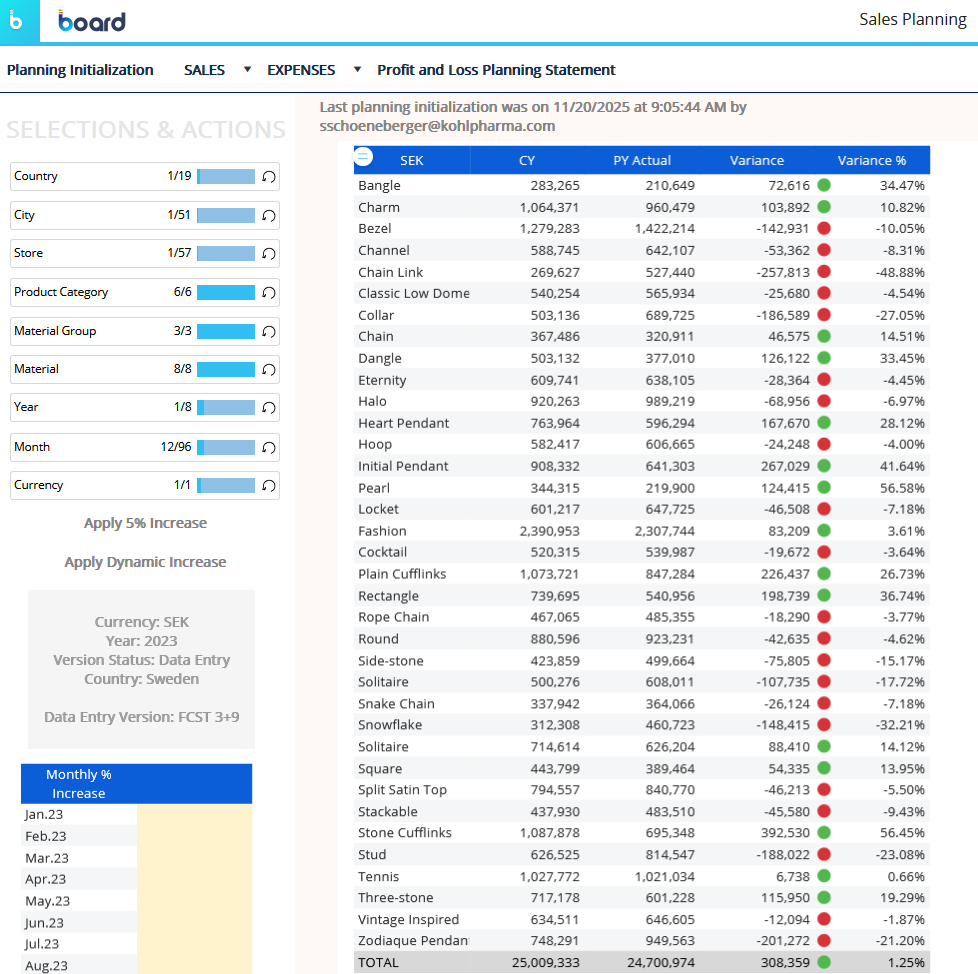The image size is (978, 974).
Task: Expand the EXPENSES menu arrow
Action: (357, 70)
